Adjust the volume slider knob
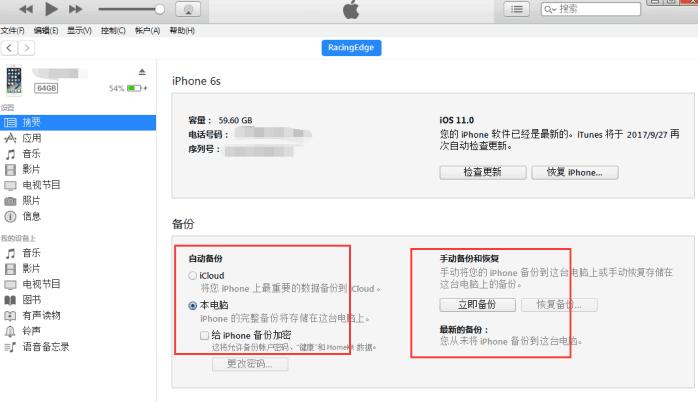 [x=160, y=9]
